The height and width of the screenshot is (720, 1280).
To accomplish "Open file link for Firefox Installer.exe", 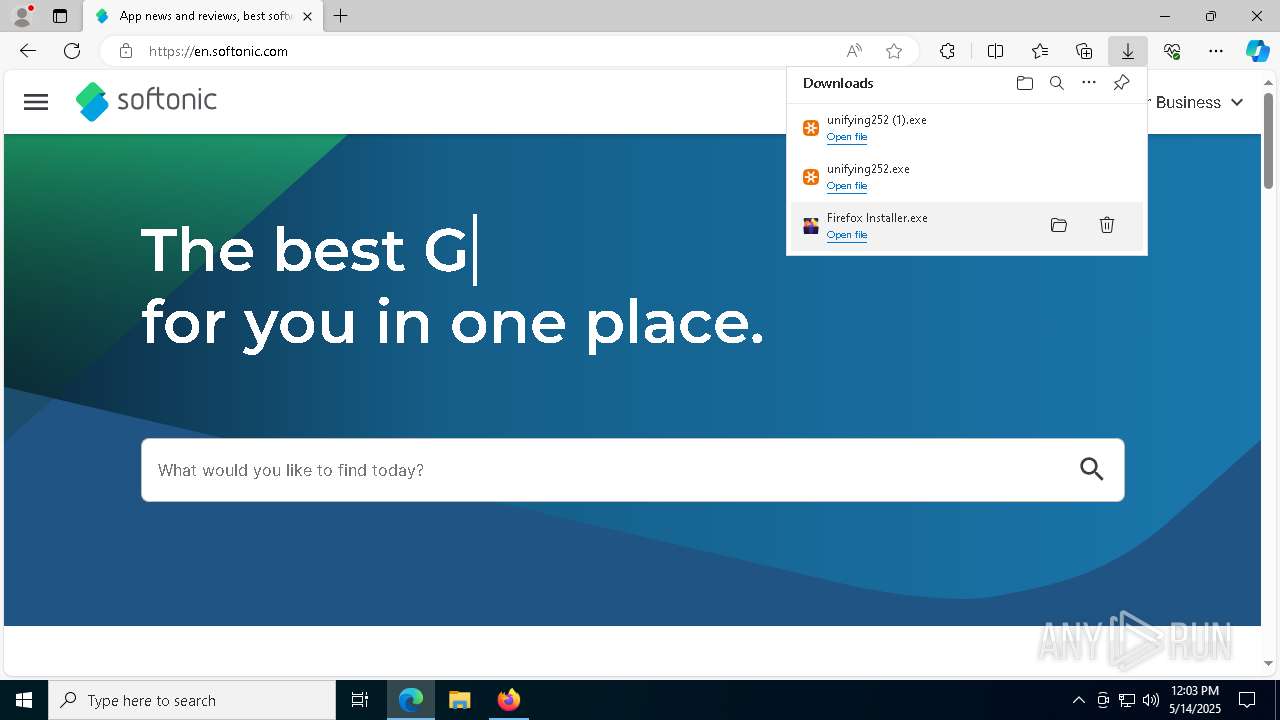I will tap(847, 235).
